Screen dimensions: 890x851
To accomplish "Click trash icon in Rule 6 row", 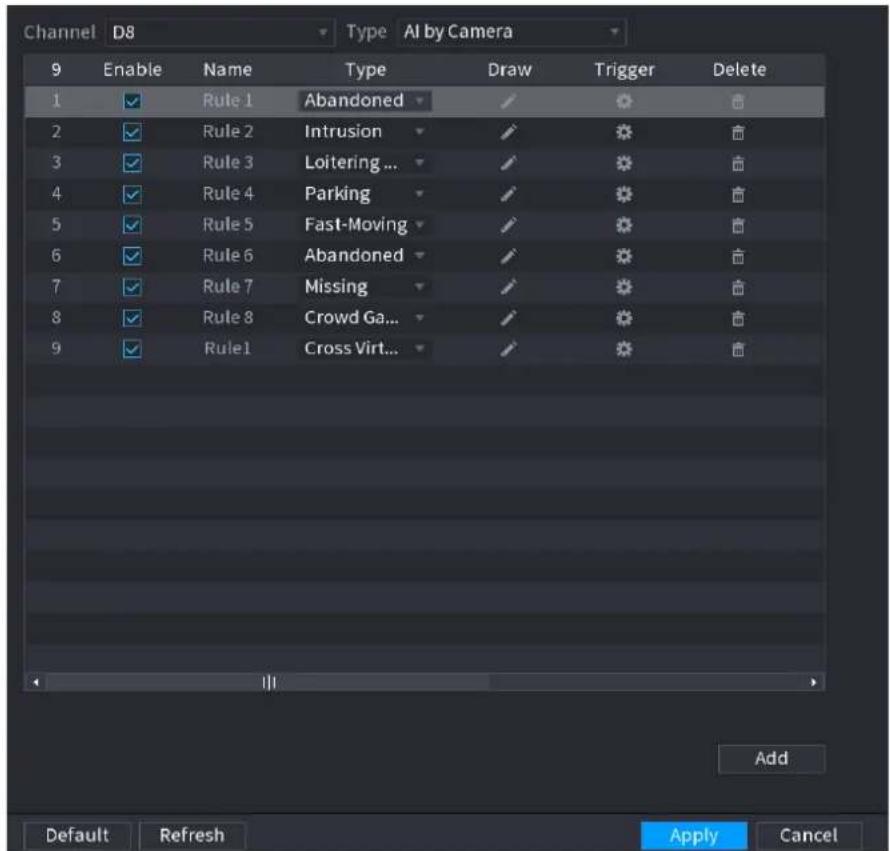I will [738, 257].
